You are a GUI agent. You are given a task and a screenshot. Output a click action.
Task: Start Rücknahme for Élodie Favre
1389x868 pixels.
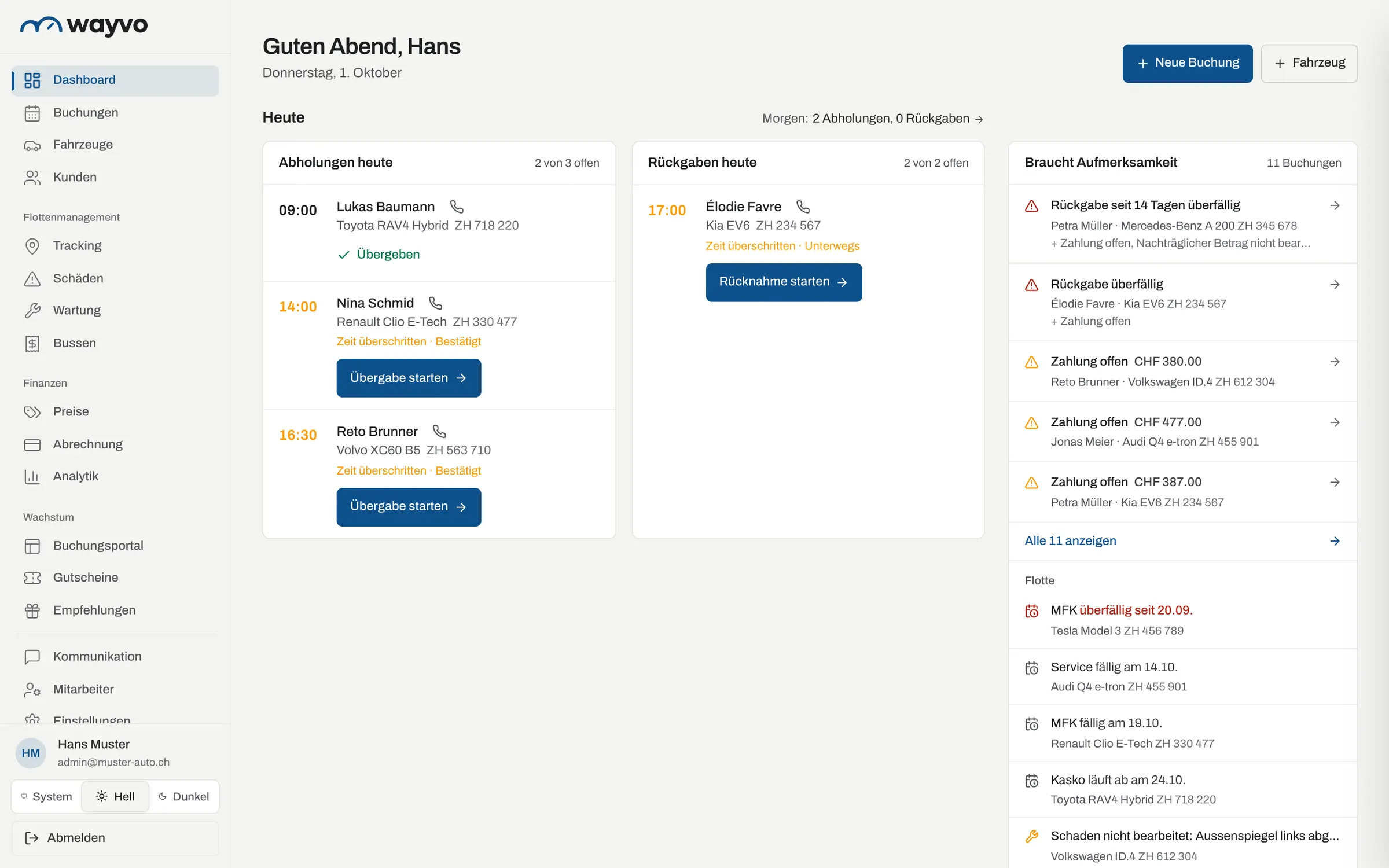click(784, 282)
